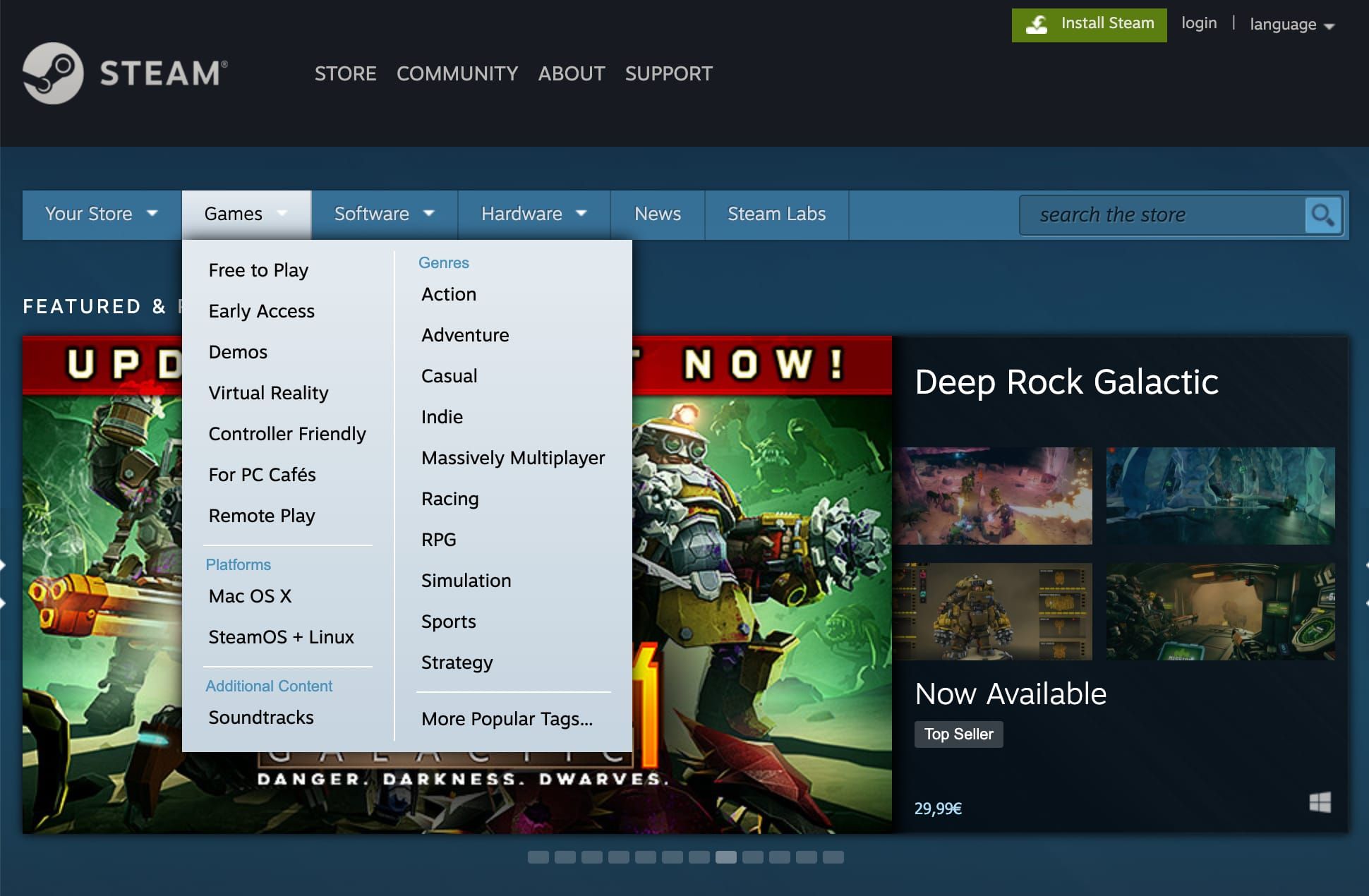
Task: Open the Genres section header link
Action: [443, 262]
